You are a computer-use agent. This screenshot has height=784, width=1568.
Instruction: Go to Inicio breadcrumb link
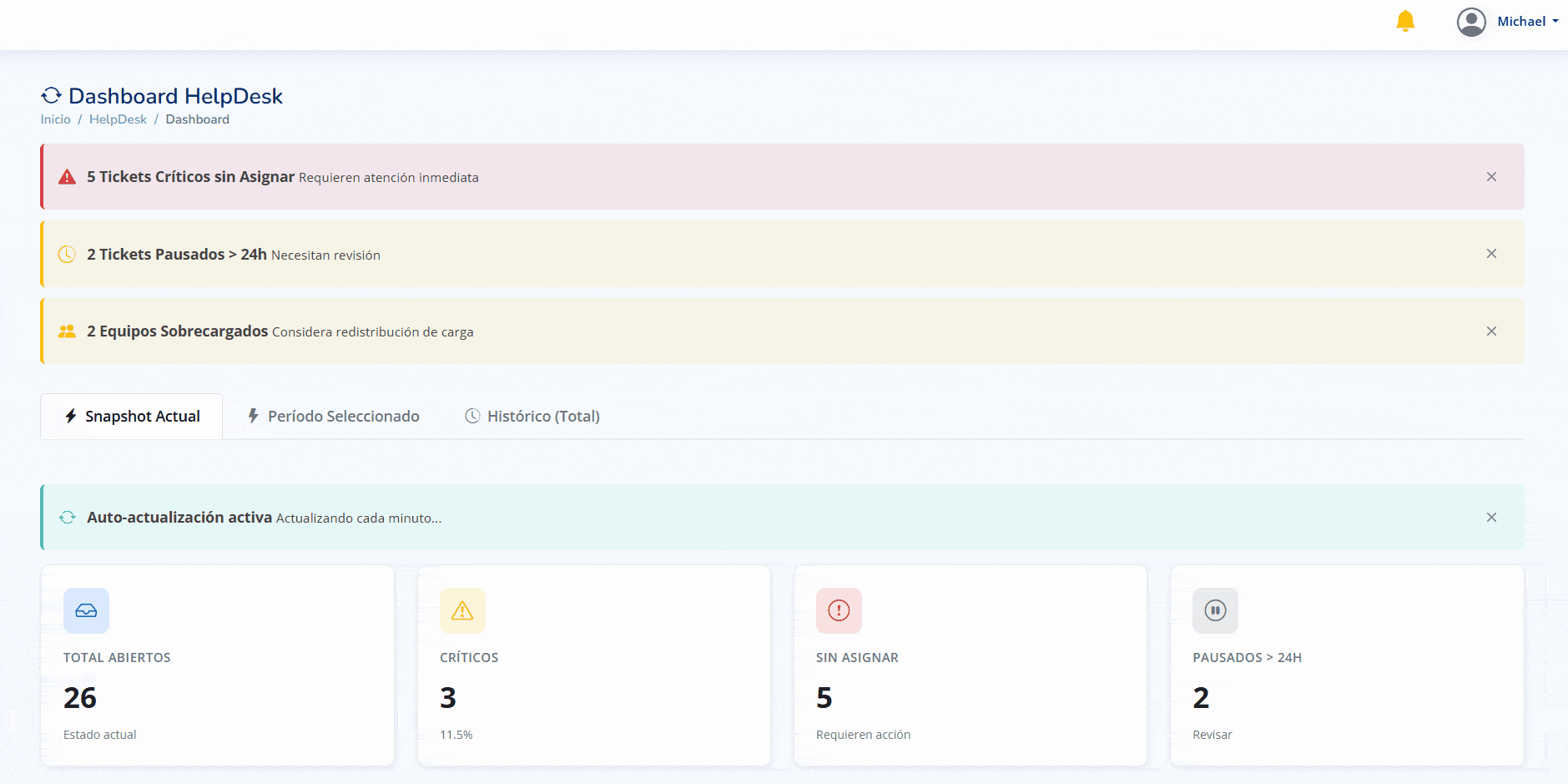tap(55, 119)
